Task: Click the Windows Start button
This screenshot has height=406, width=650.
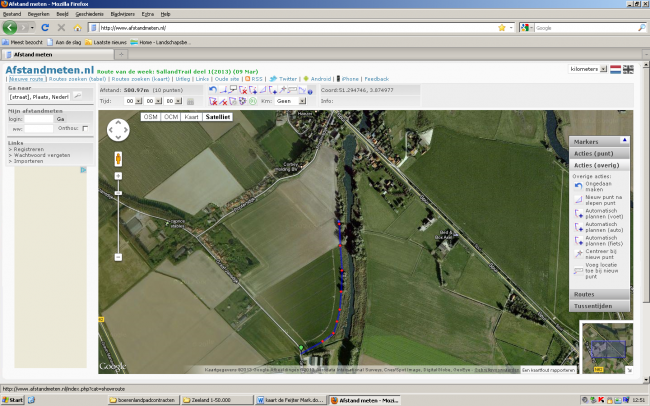Action: coord(13,400)
